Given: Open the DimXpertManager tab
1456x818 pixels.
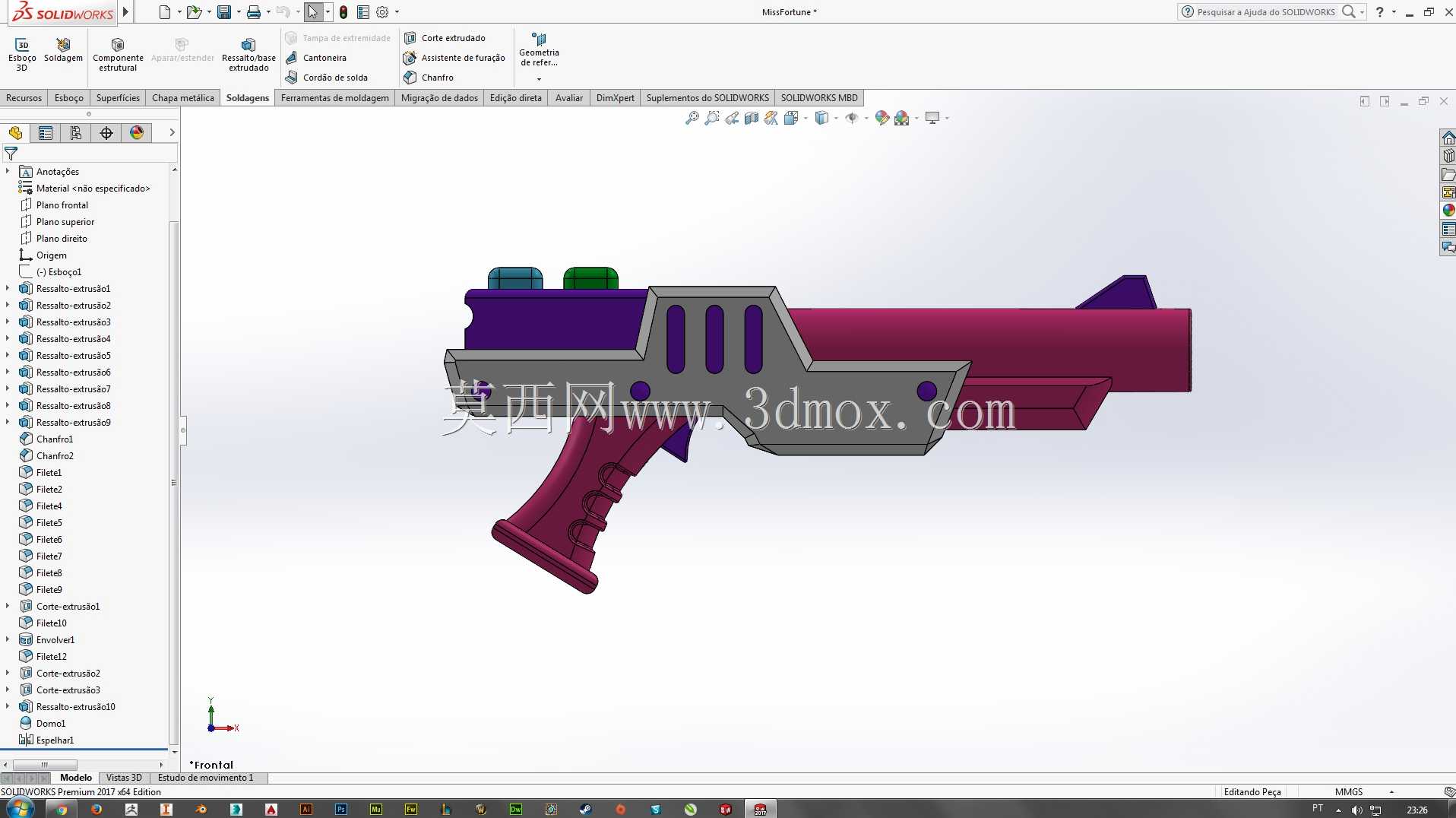Looking at the screenshot, I should point(106,133).
